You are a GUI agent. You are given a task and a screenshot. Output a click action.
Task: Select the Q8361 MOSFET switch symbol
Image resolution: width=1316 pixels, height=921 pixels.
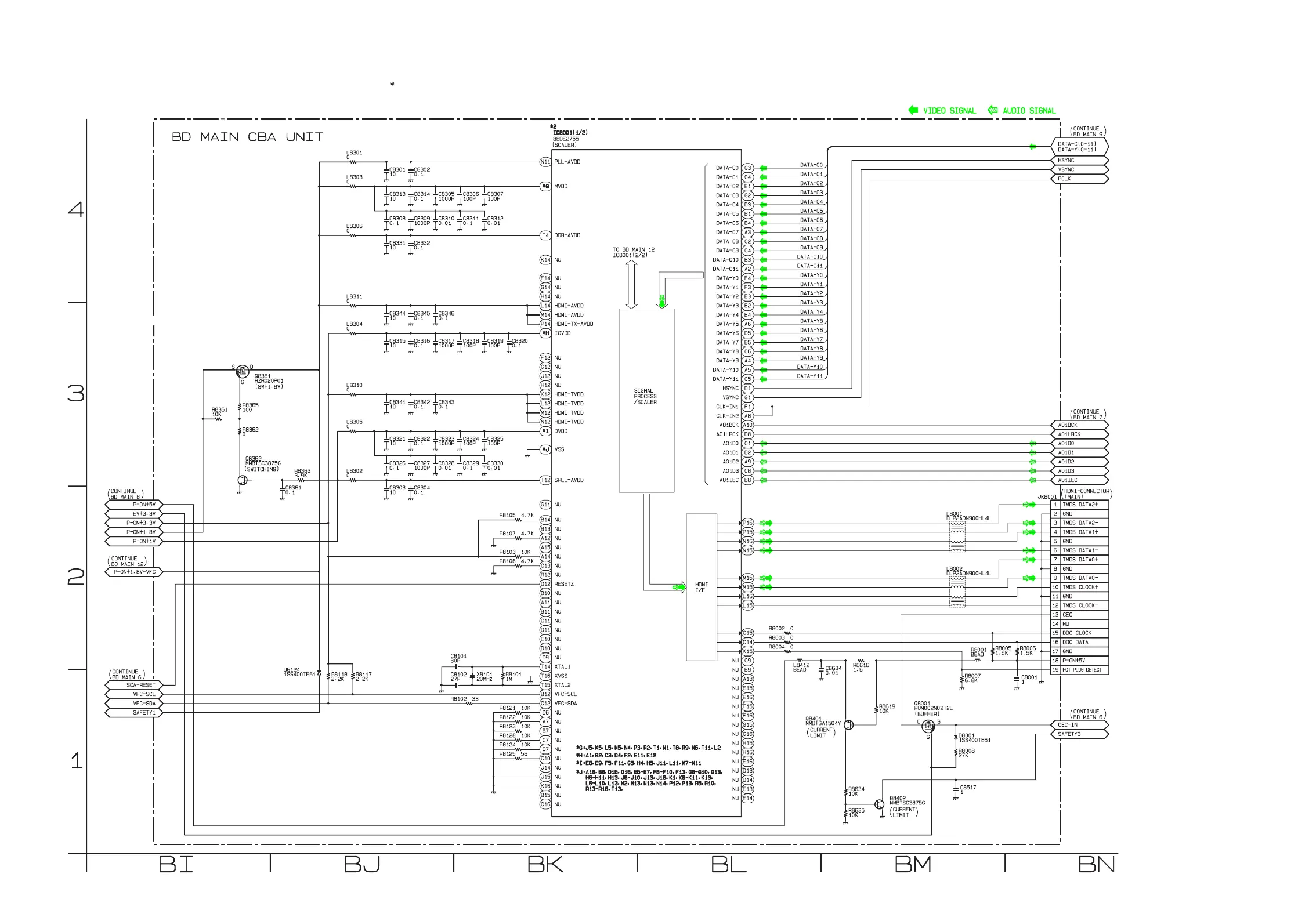coord(243,372)
